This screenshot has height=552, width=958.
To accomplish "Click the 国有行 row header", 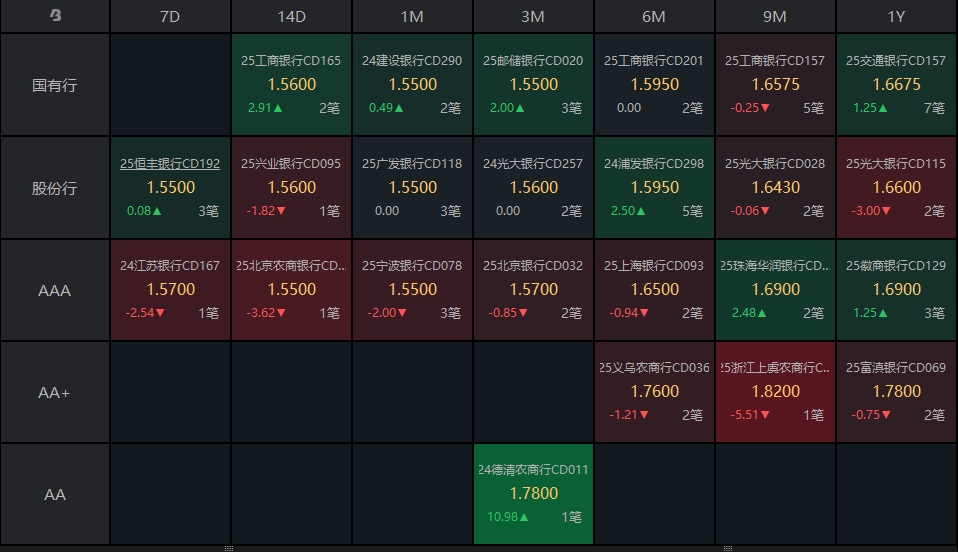I will [x=55, y=85].
